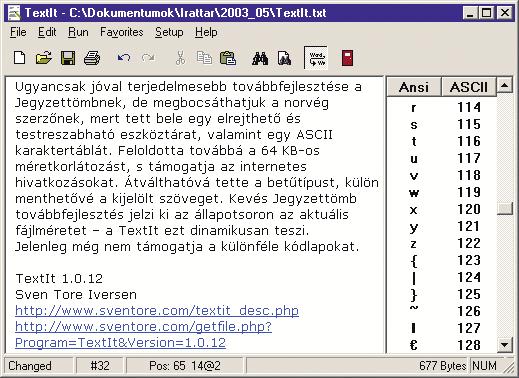Open the Favorites menu
This screenshot has width=519, height=378.
click(x=122, y=32)
